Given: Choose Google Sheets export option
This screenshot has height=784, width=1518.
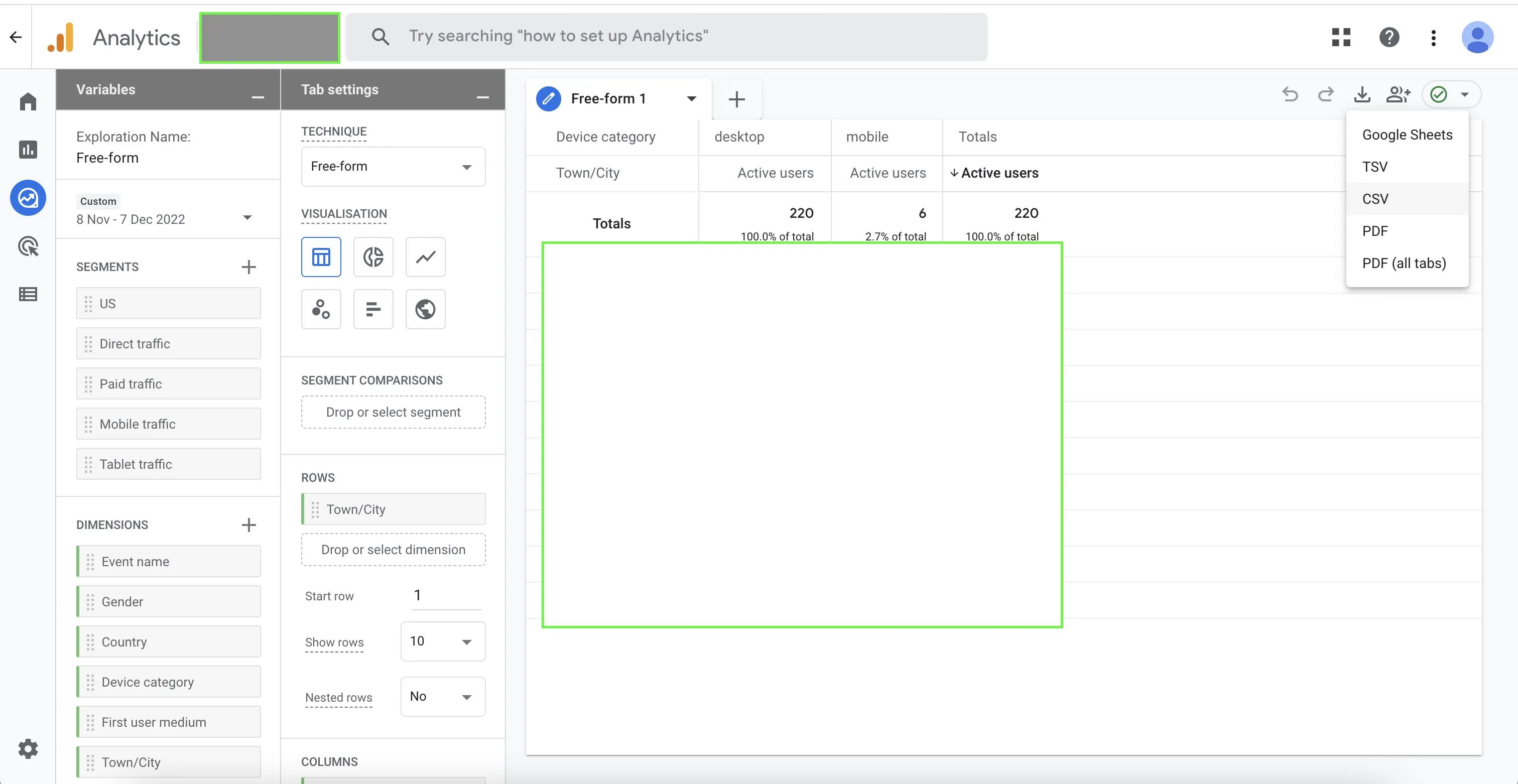Looking at the screenshot, I should [1407, 135].
